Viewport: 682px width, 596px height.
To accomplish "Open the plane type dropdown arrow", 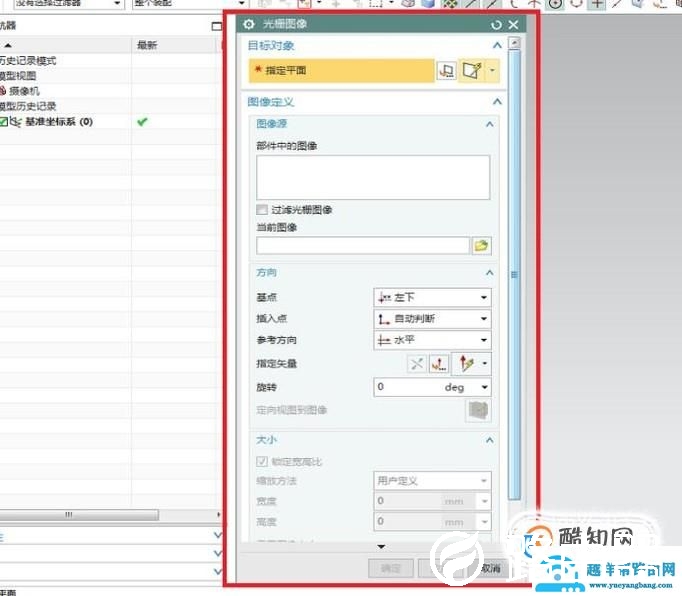I will coord(493,70).
